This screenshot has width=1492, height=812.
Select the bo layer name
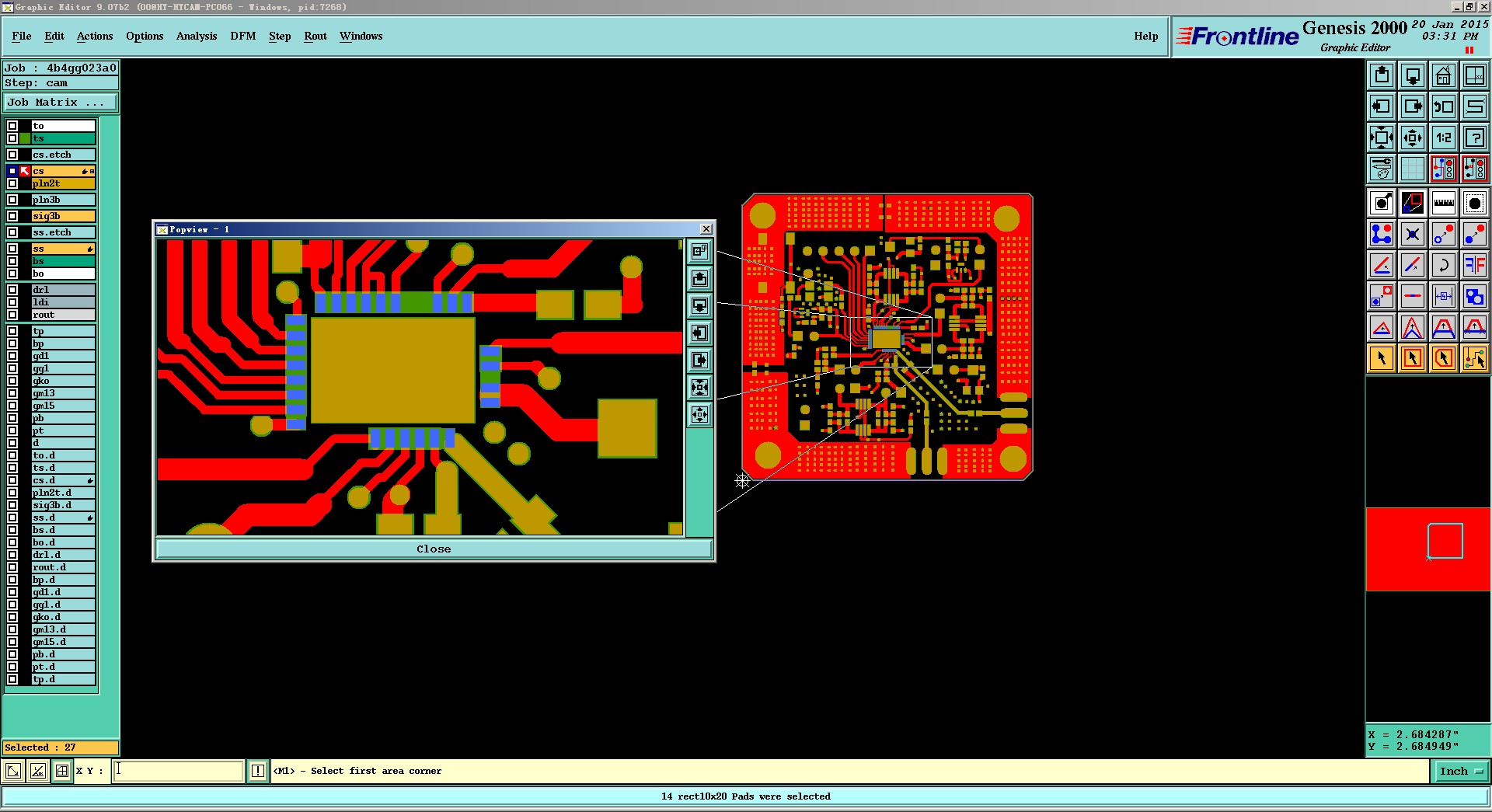pos(63,274)
